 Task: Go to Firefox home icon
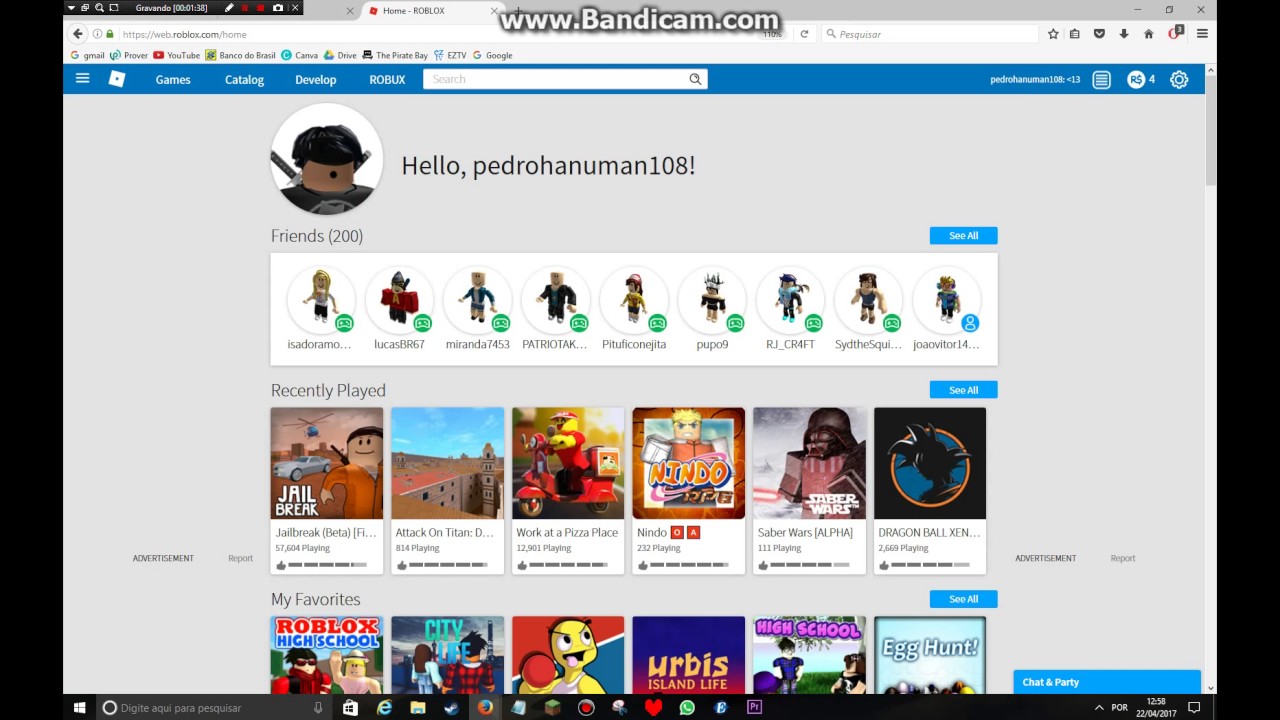click(1148, 34)
